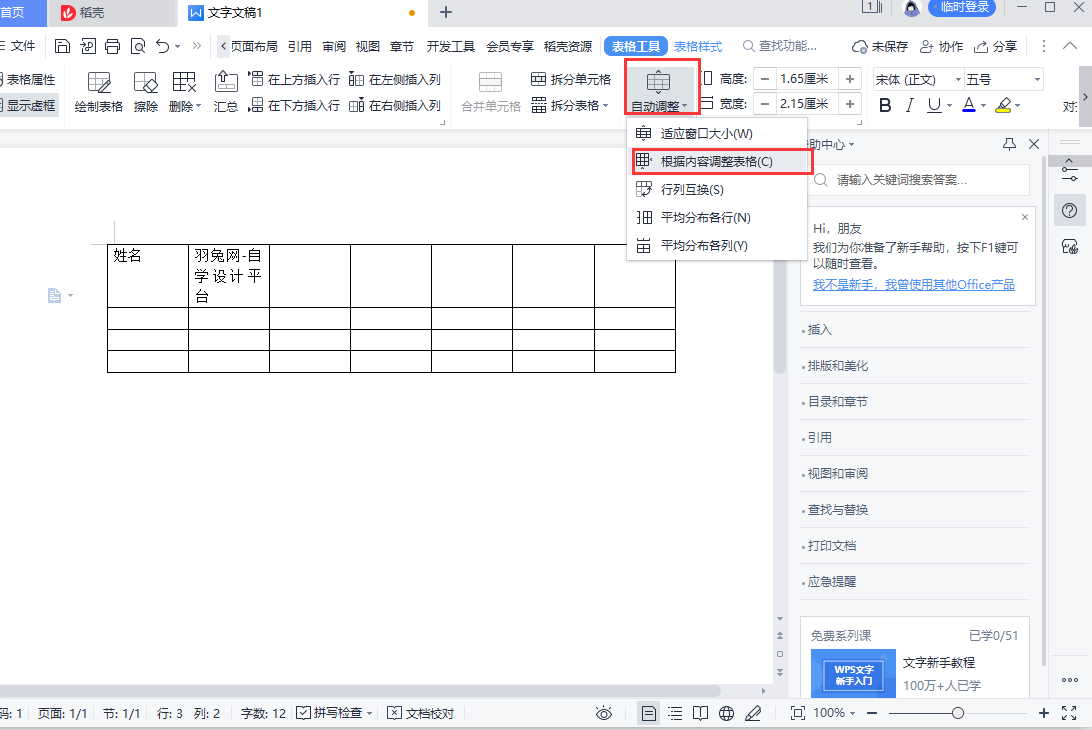
Task: Insert a row below (在下方插入行)
Action: tap(294, 105)
